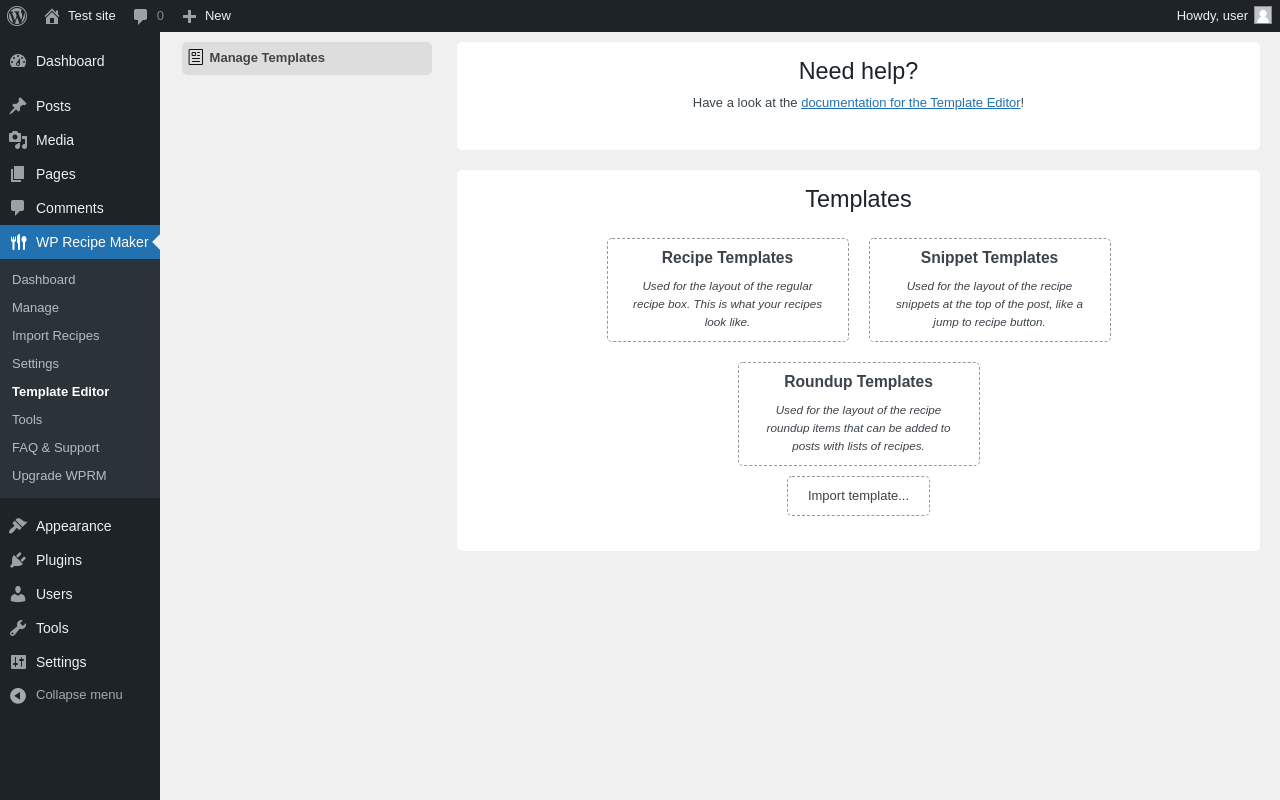Open the Appearance menu
Screen dimensions: 1280x800
[x=80, y=526]
